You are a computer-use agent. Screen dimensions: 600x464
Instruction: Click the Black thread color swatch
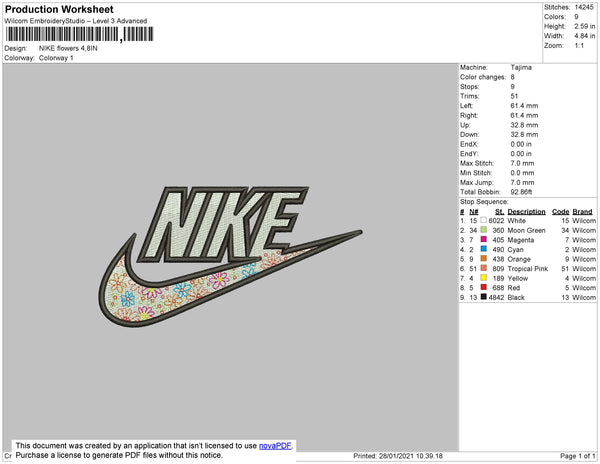point(484,297)
